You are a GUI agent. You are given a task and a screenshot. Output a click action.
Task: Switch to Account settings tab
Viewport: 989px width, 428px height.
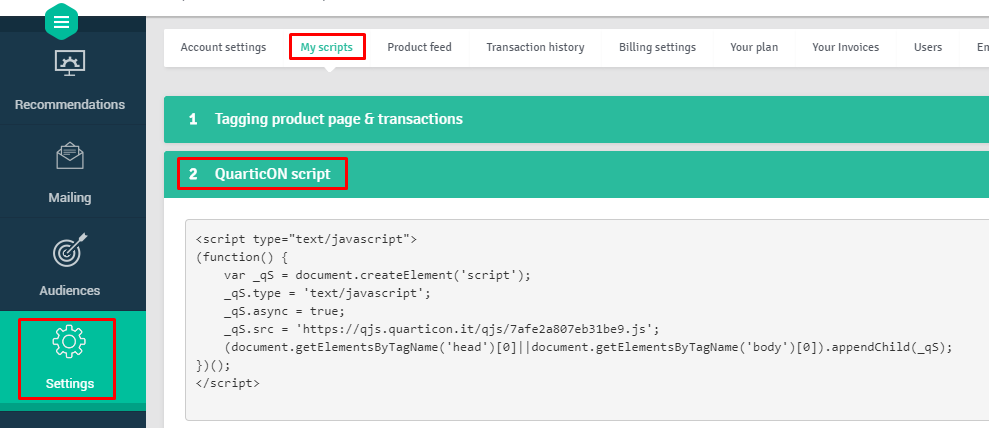pos(223,47)
